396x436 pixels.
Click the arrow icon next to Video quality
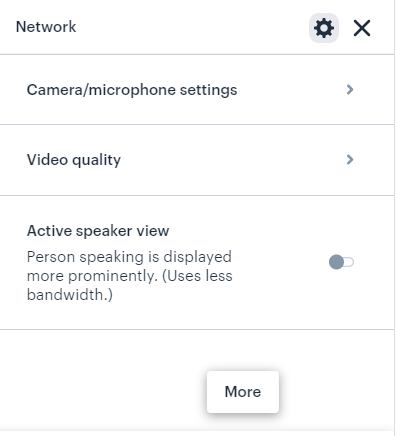[x=350, y=160]
